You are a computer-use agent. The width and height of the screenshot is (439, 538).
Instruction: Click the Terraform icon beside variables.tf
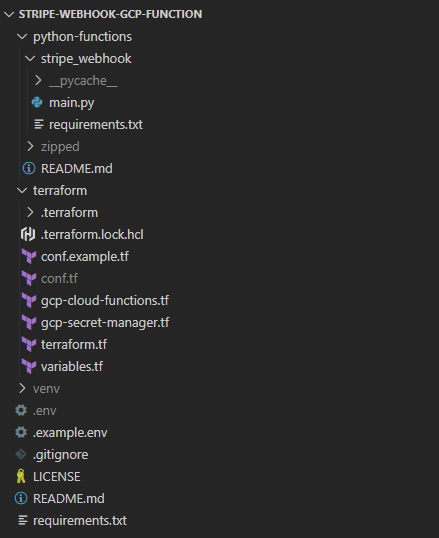tap(29, 366)
